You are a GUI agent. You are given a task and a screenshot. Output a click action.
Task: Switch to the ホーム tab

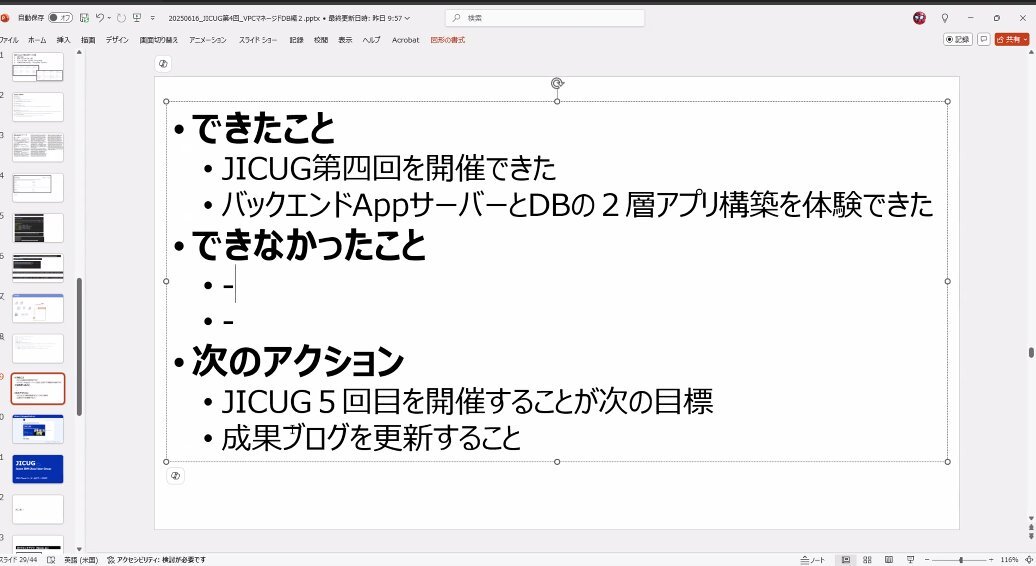37,40
